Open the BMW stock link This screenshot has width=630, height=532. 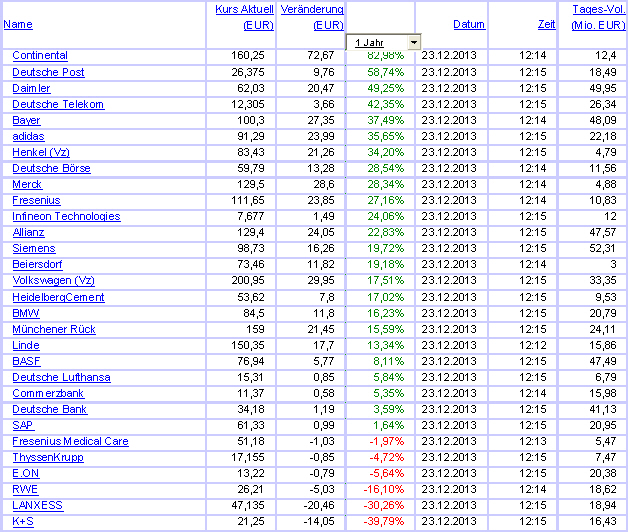click(x=26, y=313)
